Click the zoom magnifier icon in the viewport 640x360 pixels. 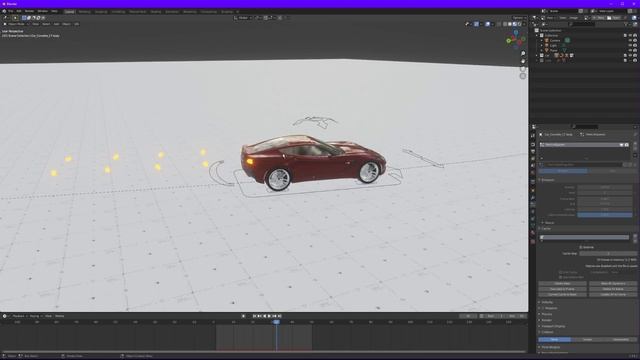tap(523, 53)
